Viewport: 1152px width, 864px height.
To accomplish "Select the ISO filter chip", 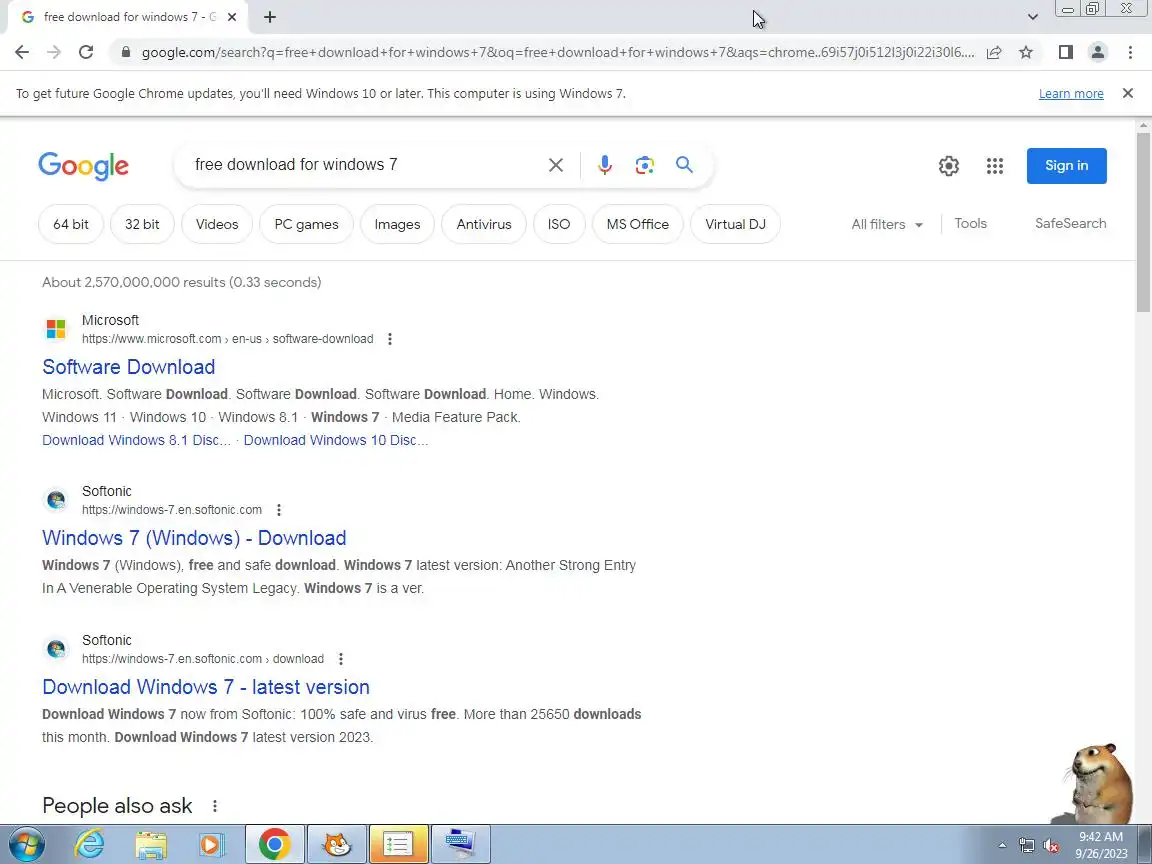I will [x=558, y=224].
